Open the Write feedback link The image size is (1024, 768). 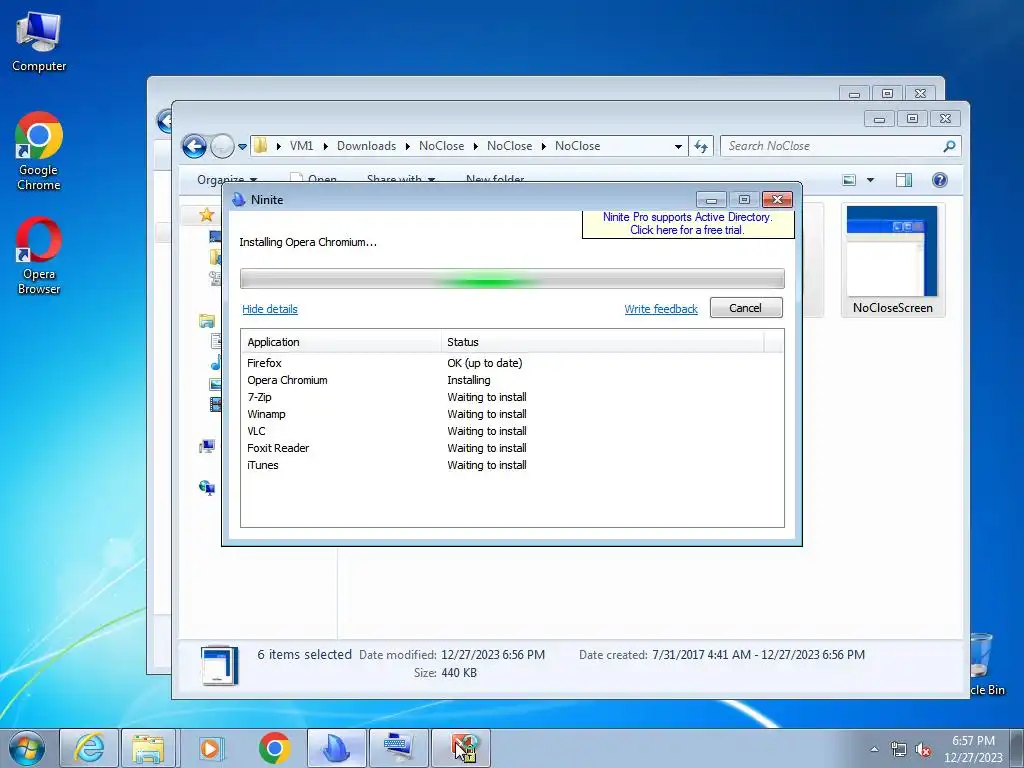coord(661,309)
